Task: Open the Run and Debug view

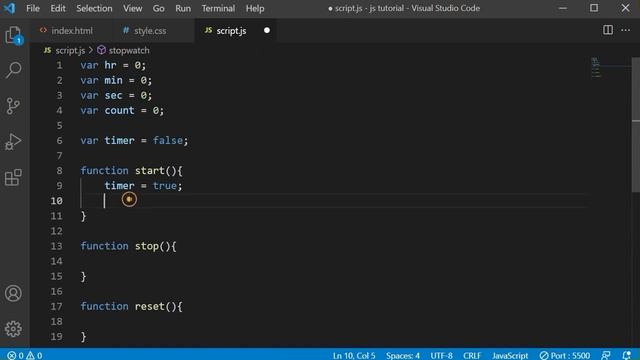Action: point(13,142)
